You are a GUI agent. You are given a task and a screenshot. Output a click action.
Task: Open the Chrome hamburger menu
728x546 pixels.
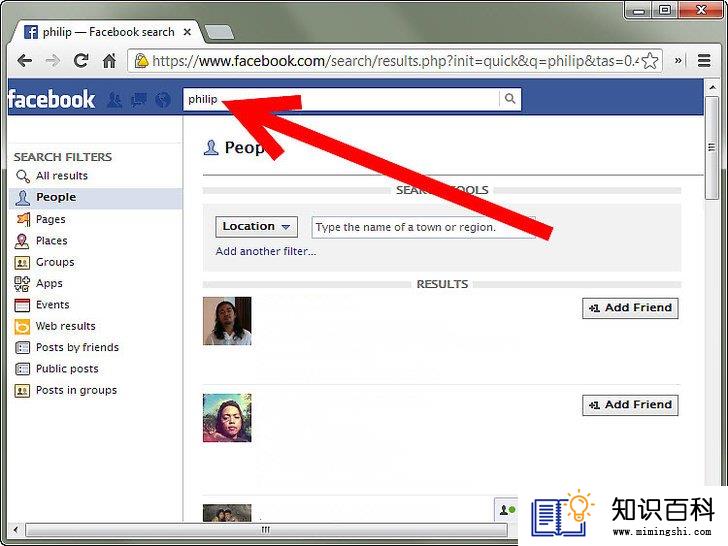tap(704, 60)
